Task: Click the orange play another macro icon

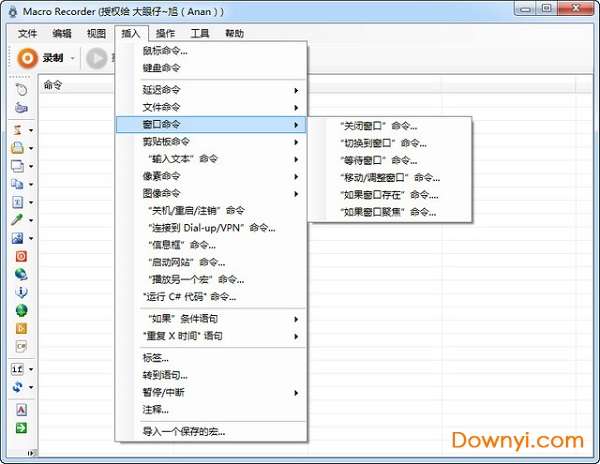Action: click(x=21, y=328)
